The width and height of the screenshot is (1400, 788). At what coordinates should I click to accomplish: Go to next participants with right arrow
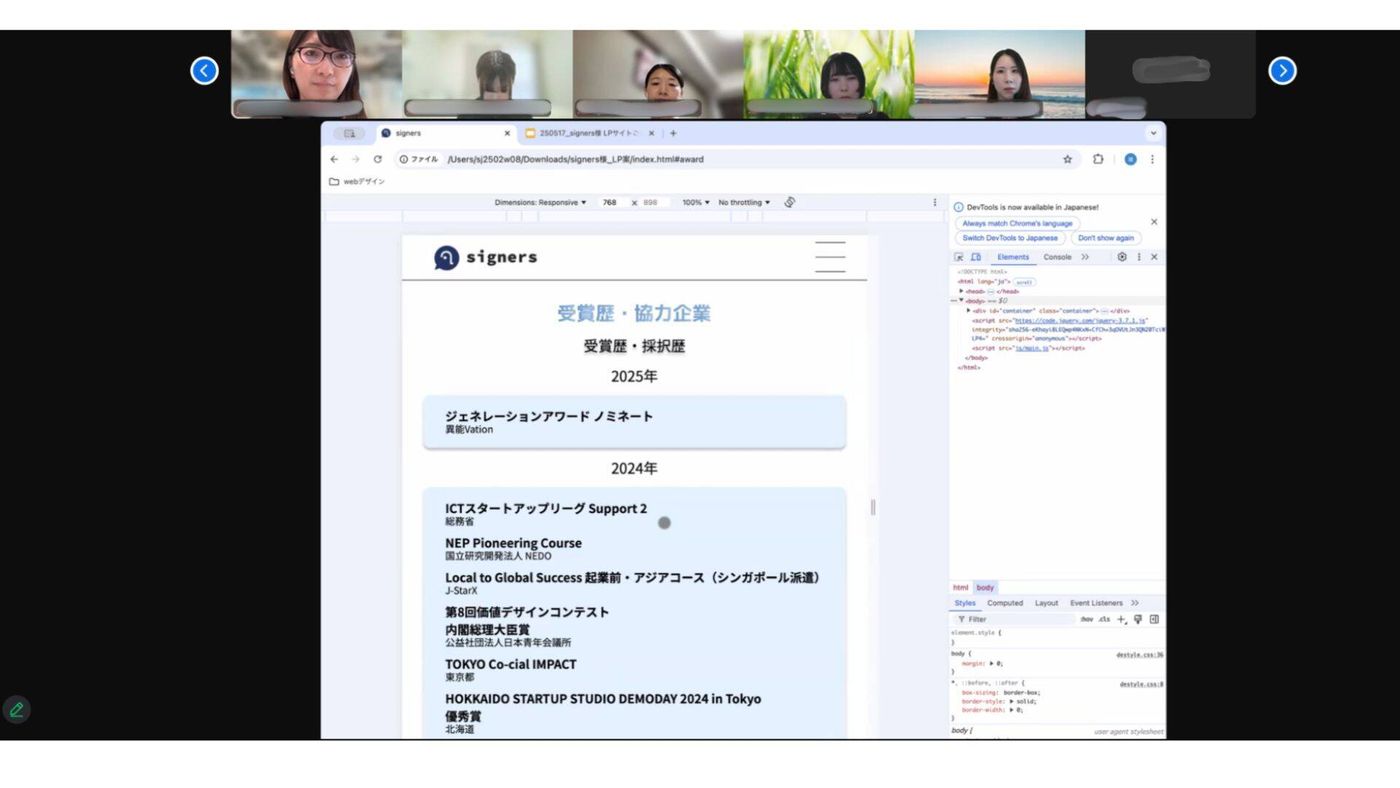click(x=1282, y=70)
